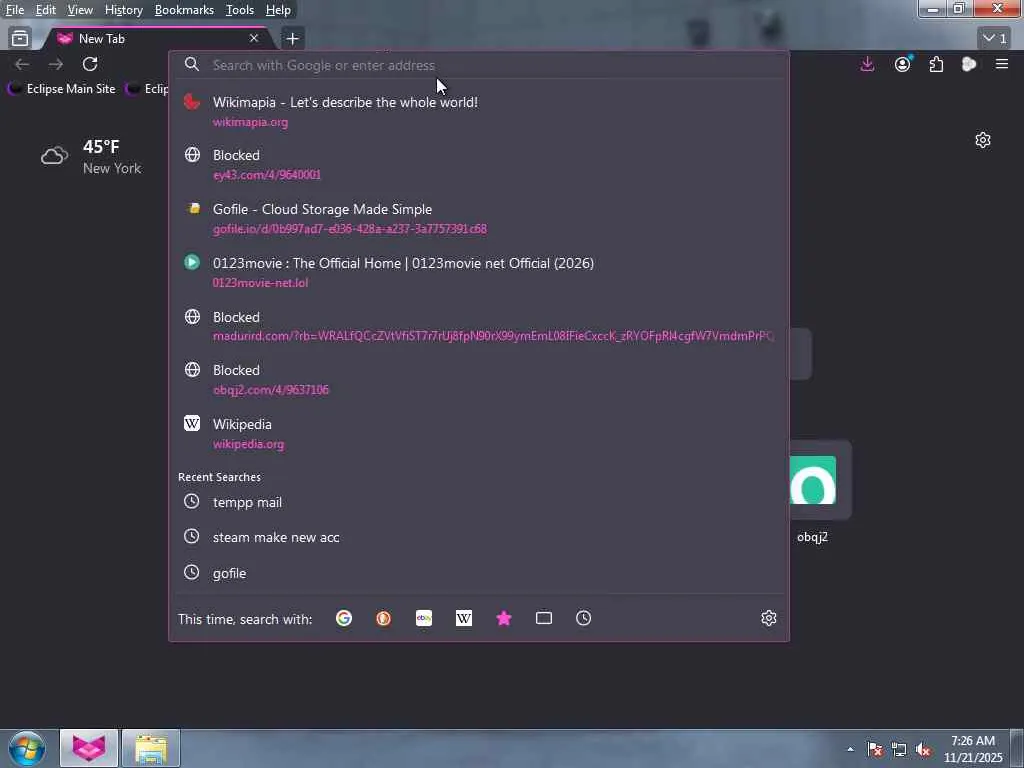
Task: Click the muted volume tray icon
Action: tap(923, 749)
